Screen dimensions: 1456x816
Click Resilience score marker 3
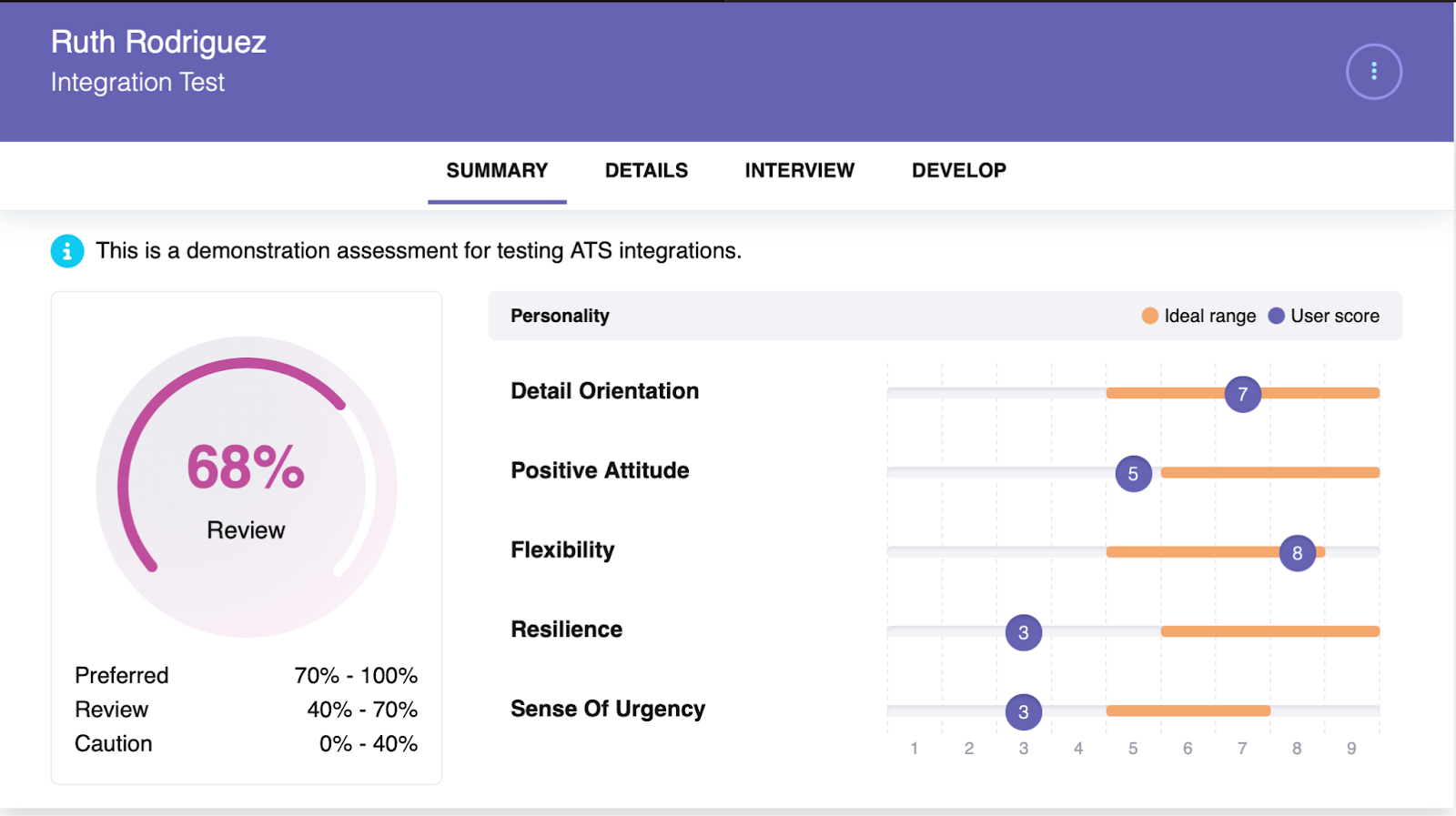(x=1023, y=632)
